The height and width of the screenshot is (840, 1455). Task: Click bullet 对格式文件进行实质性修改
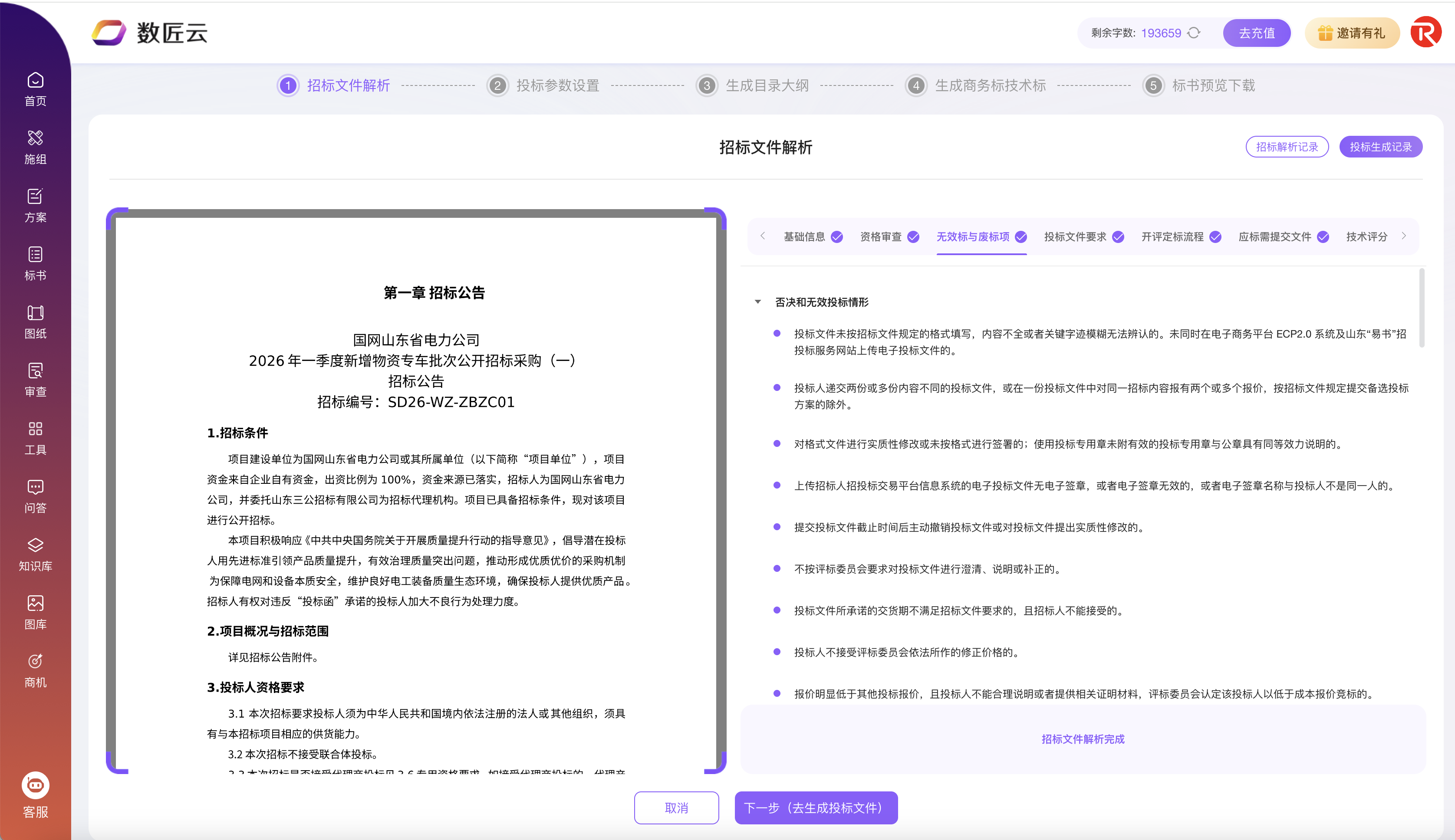pos(1069,444)
